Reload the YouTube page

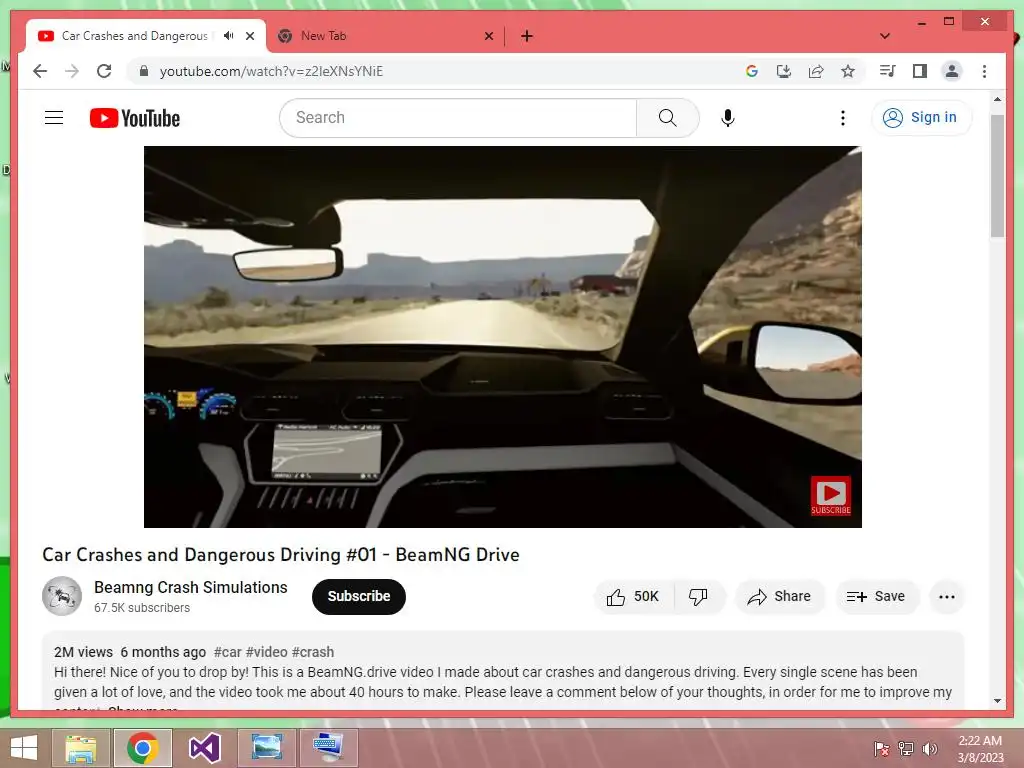(x=104, y=71)
